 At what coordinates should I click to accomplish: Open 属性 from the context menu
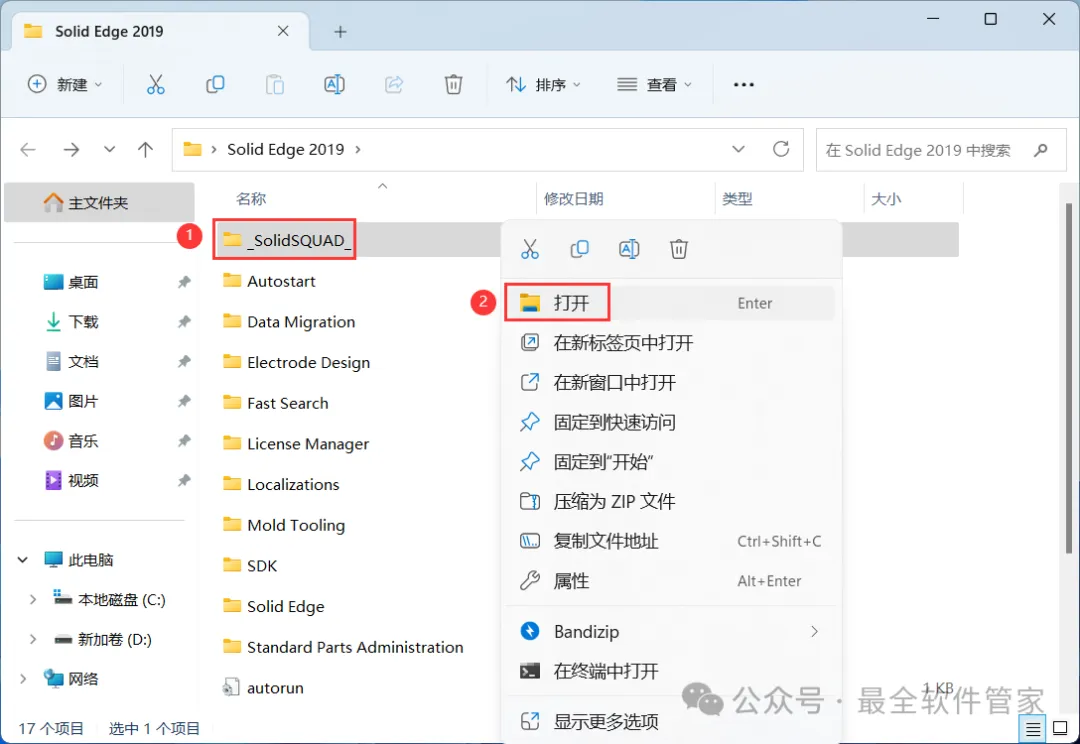(670, 581)
